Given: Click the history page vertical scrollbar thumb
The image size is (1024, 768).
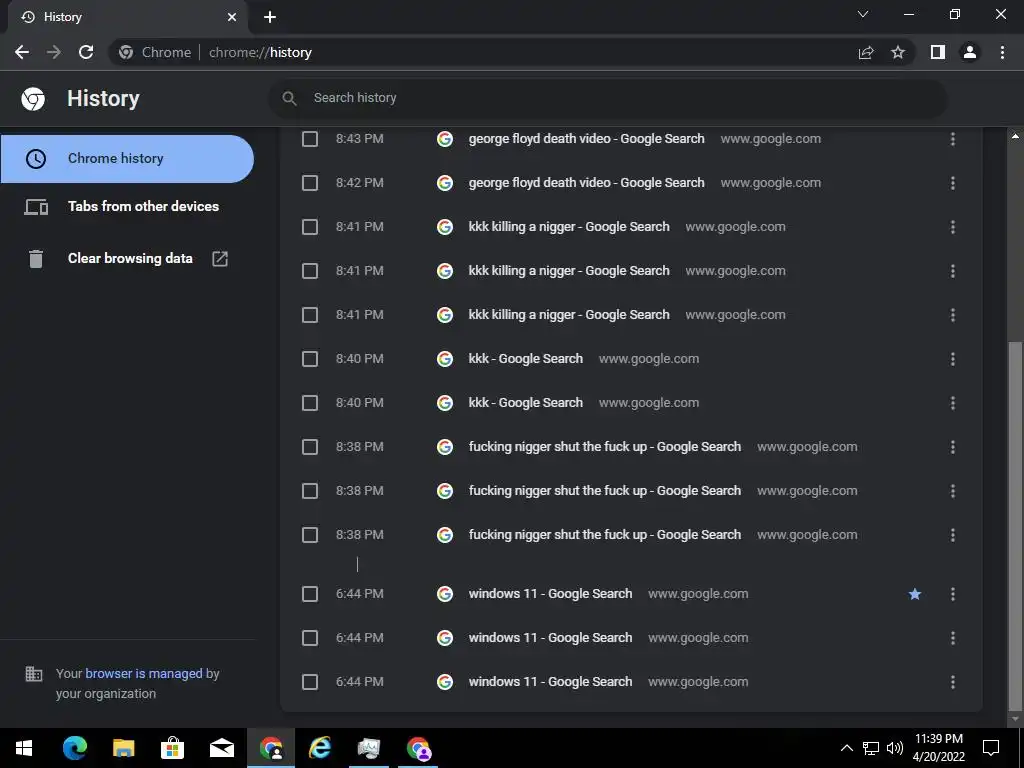Looking at the screenshot, I should click(1015, 524).
